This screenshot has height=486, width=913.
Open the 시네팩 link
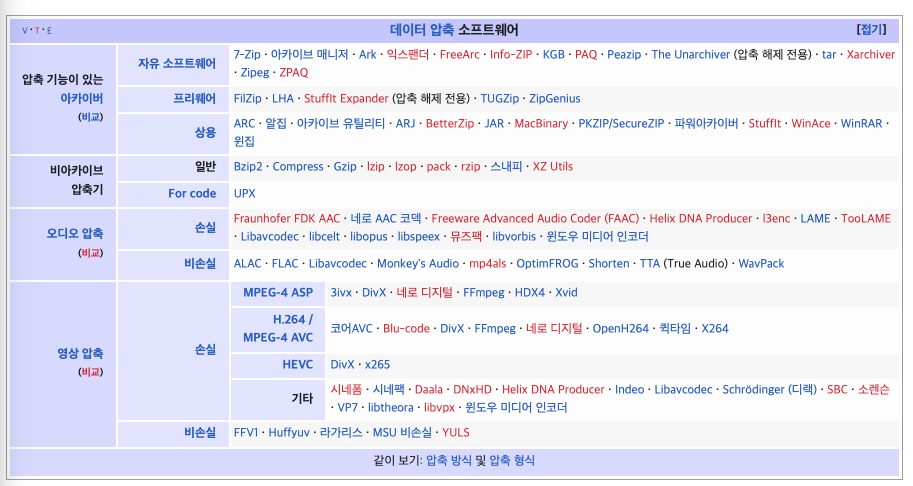388,389
